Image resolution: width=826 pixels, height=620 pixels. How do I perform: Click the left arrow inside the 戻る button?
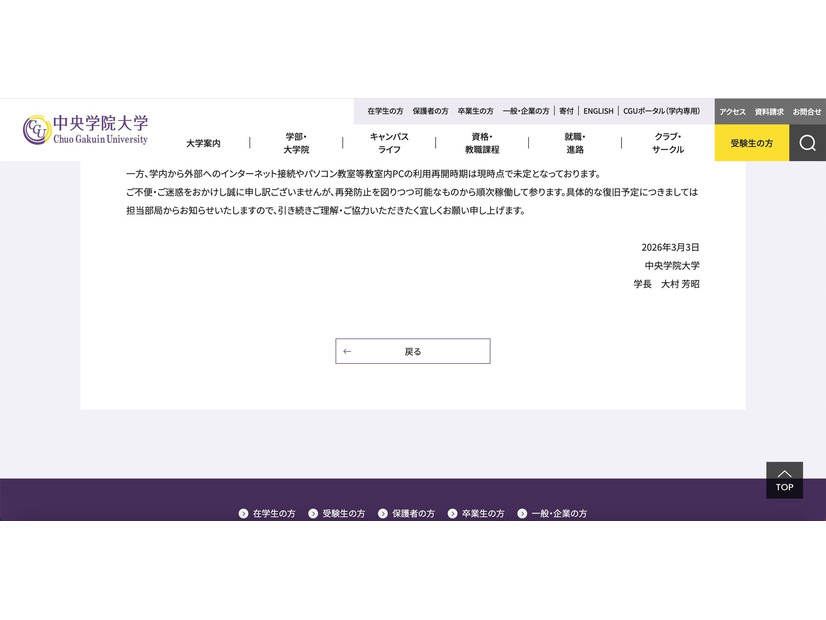coord(347,351)
